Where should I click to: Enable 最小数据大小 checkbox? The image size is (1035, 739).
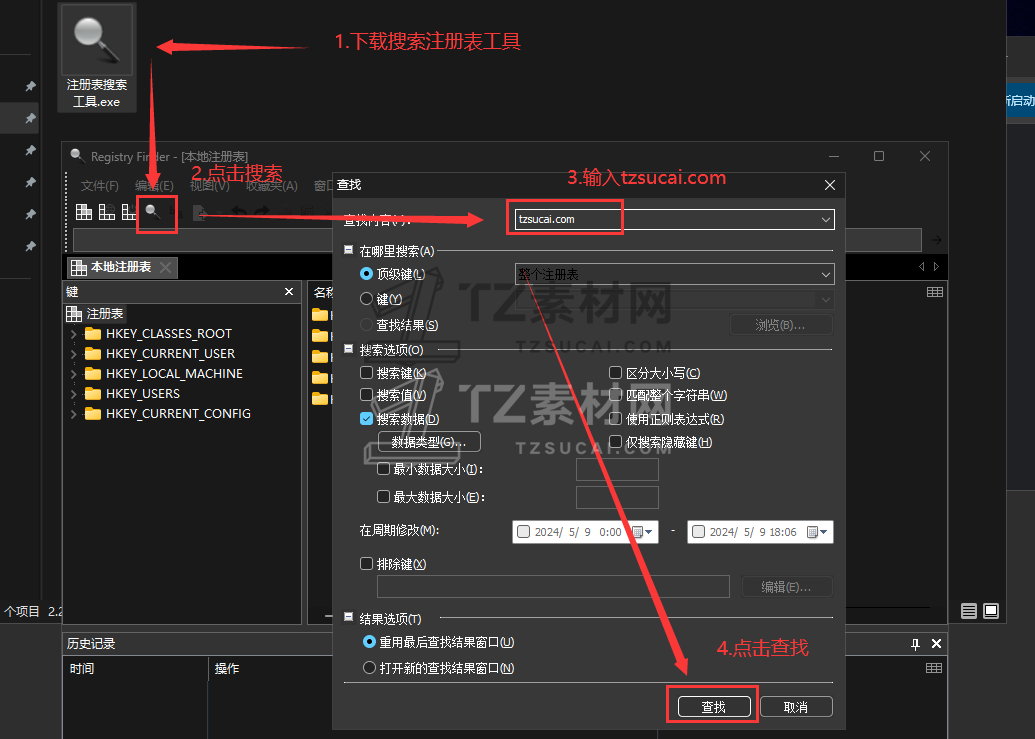383,469
